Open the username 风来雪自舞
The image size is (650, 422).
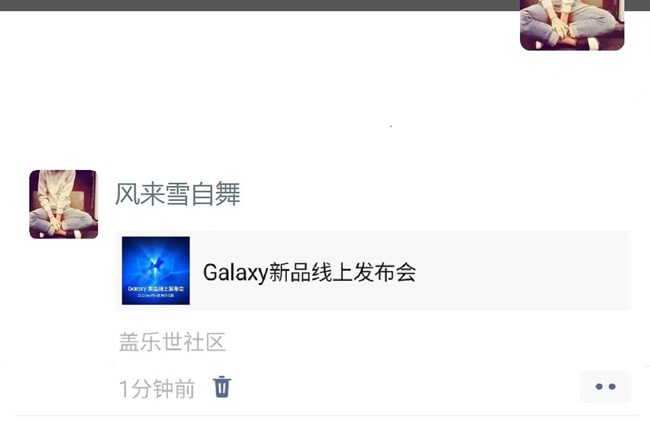tap(177, 194)
